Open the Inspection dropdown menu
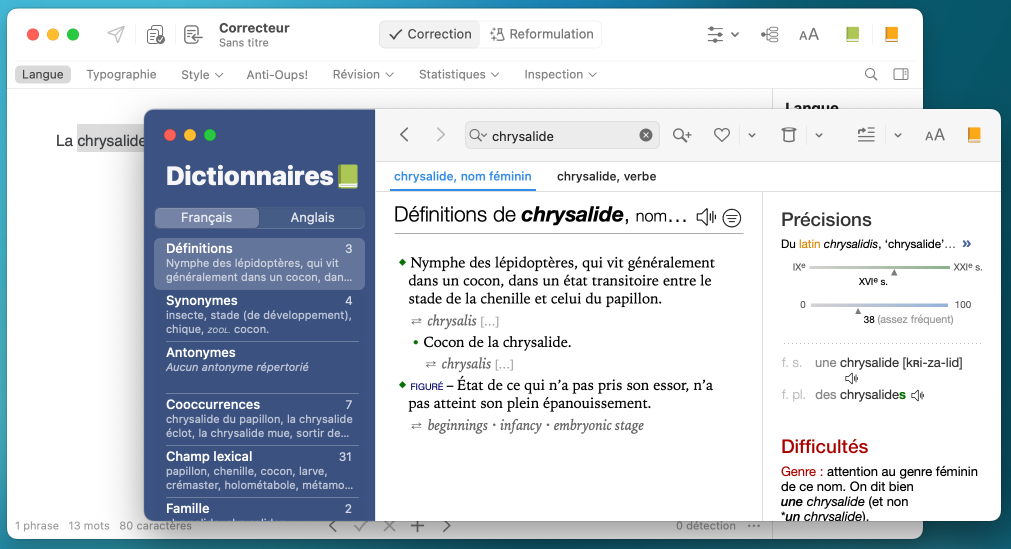This screenshot has height=549, width=1011. tap(560, 75)
